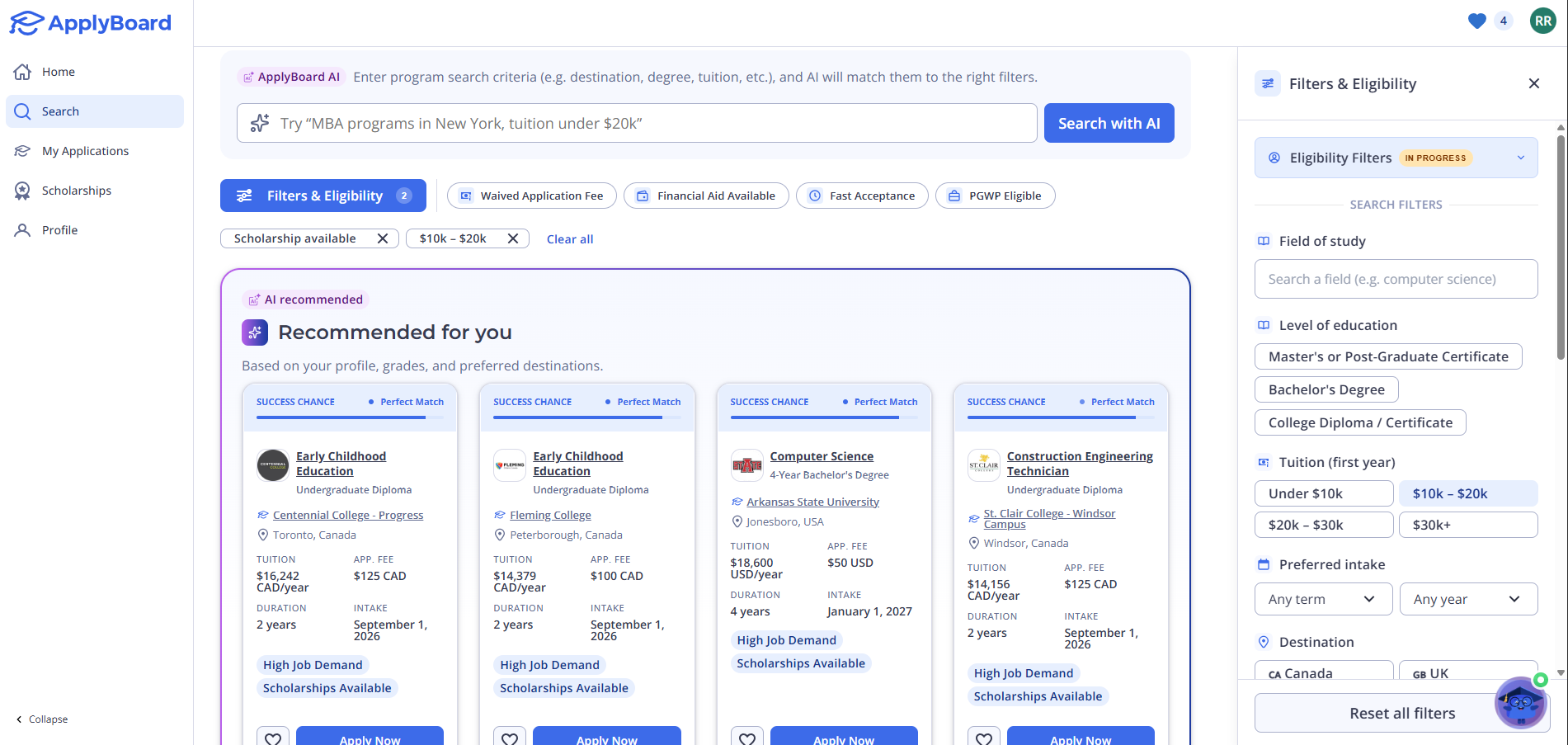Open Computer Science program title
Screen dimensions: 1568x745
coord(822,456)
